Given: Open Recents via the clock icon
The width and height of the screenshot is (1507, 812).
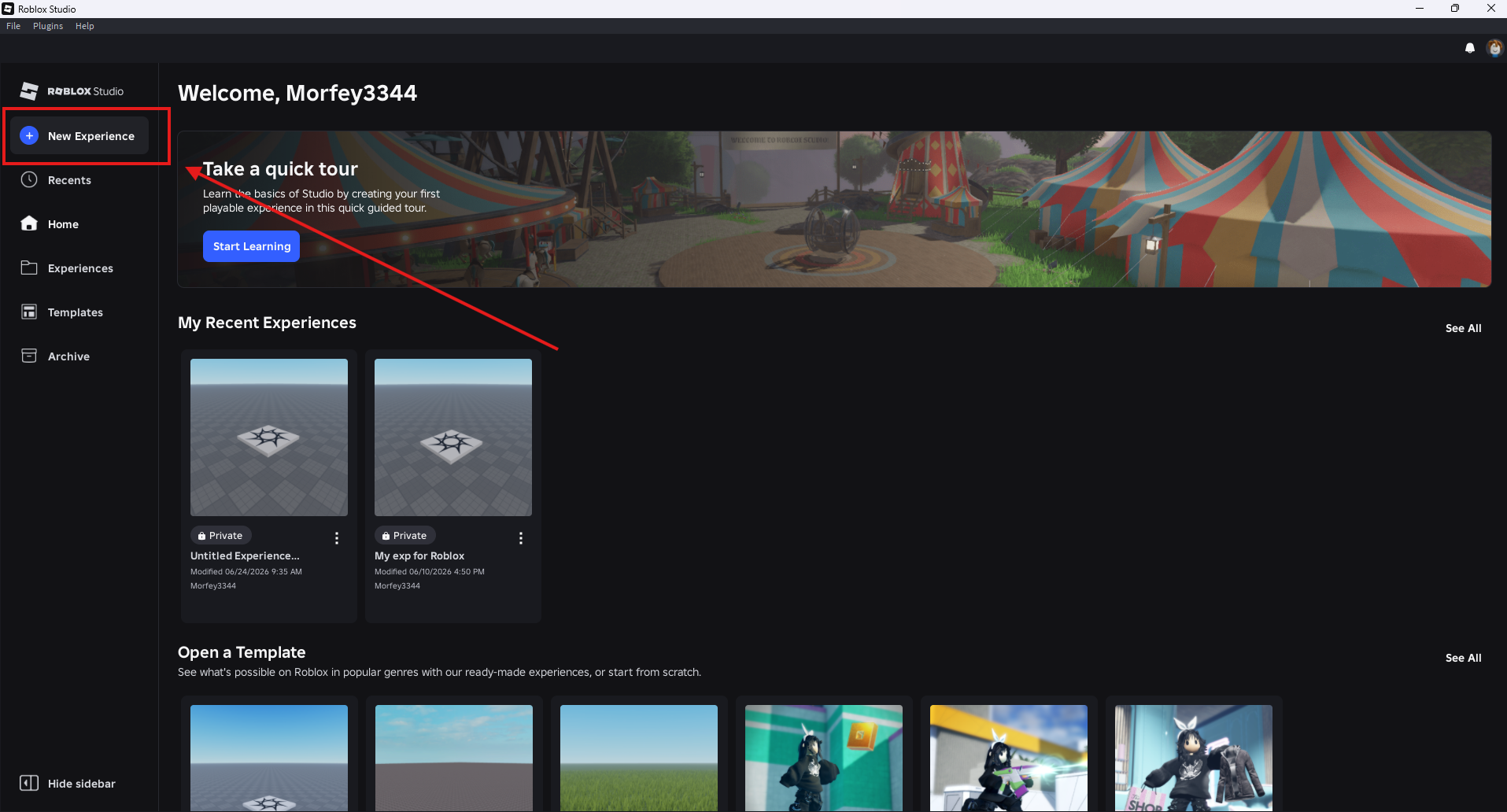Looking at the screenshot, I should [29, 179].
